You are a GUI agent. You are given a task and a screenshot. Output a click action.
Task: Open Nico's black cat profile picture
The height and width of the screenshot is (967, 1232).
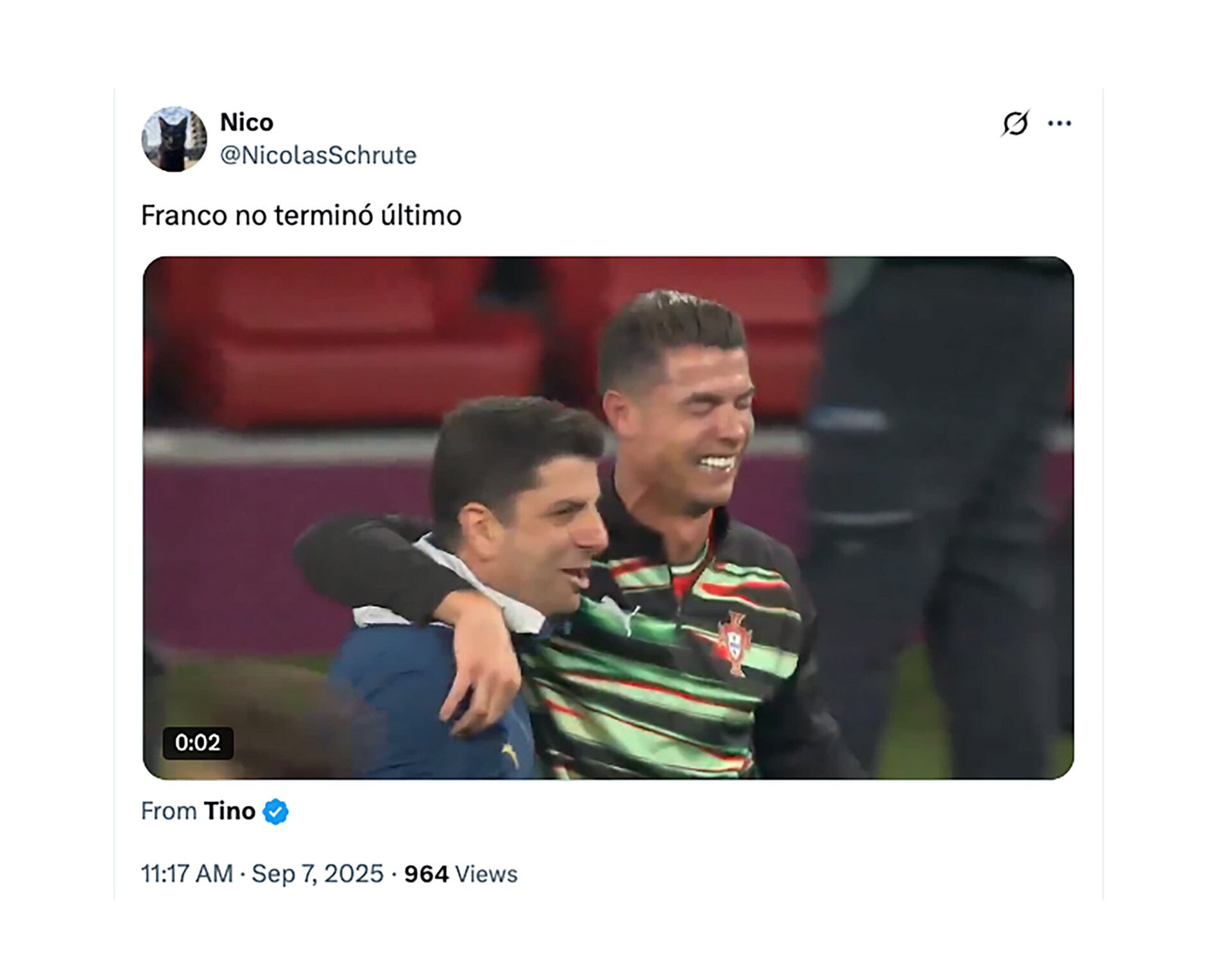(x=174, y=139)
